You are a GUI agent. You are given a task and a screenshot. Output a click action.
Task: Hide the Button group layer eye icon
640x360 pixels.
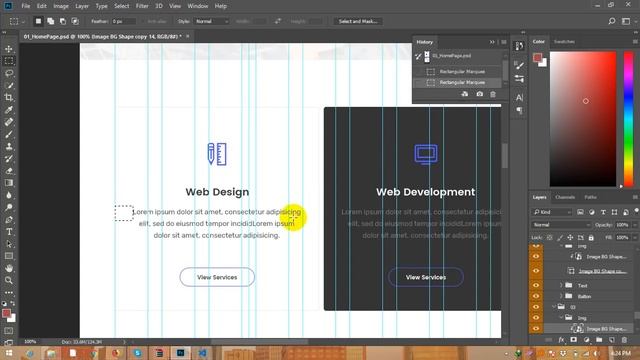point(536,296)
